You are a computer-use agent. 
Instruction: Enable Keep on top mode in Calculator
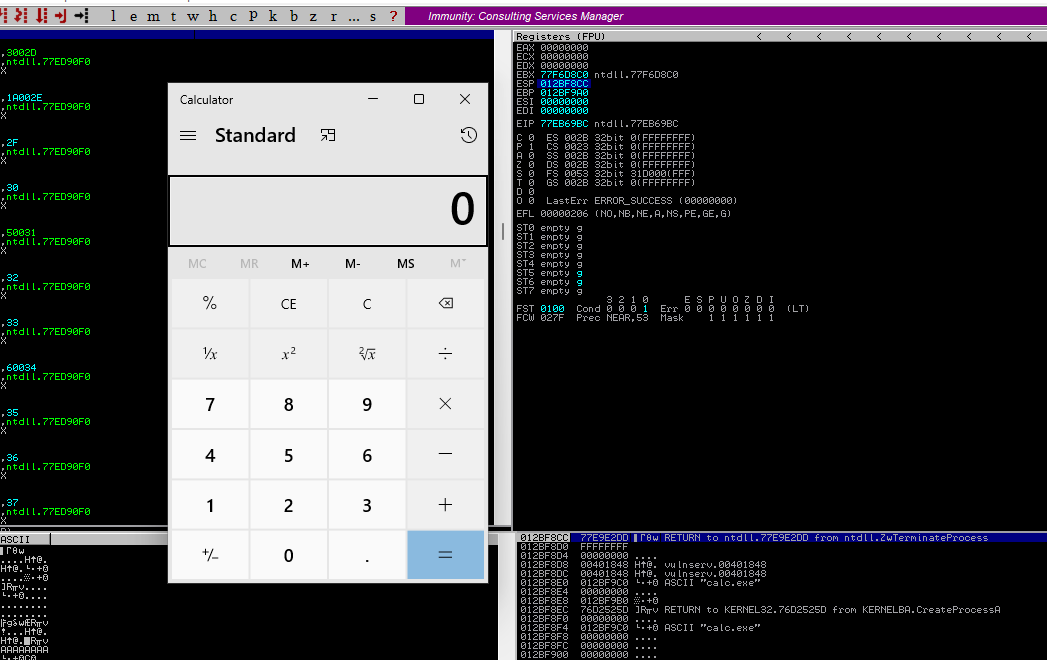327,135
